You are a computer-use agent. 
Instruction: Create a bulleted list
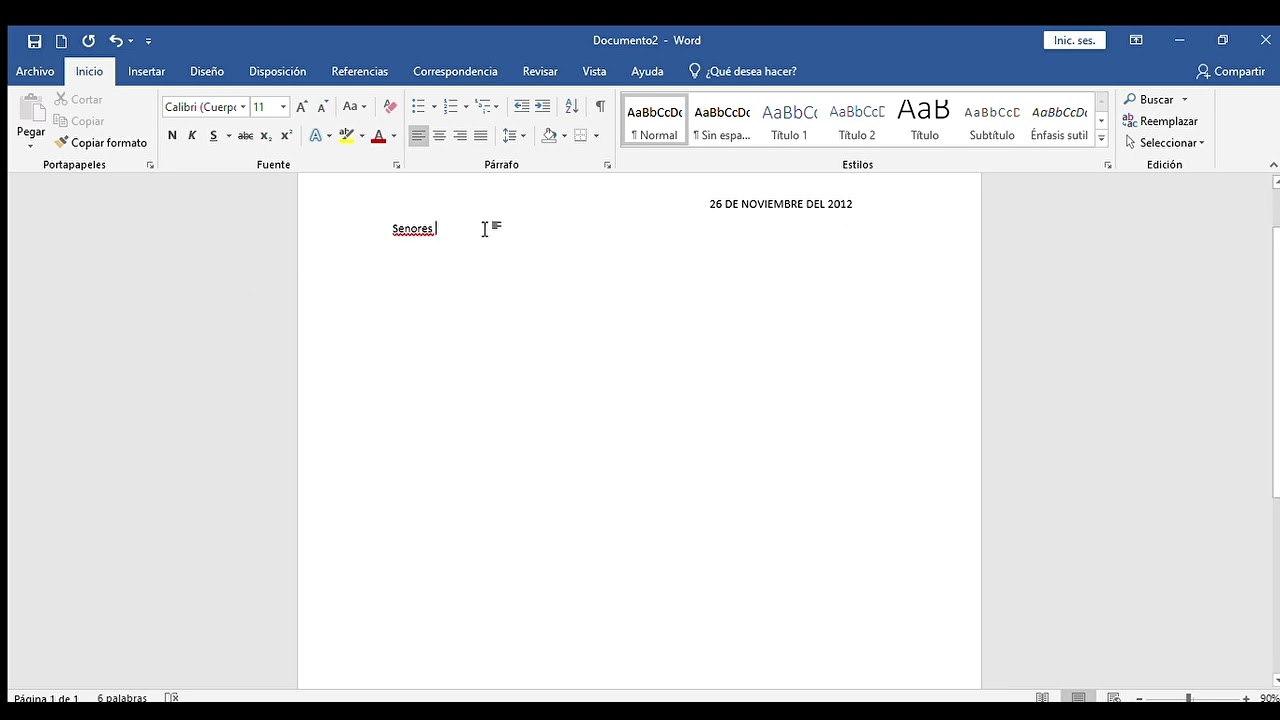pyautogui.click(x=418, y=106)
